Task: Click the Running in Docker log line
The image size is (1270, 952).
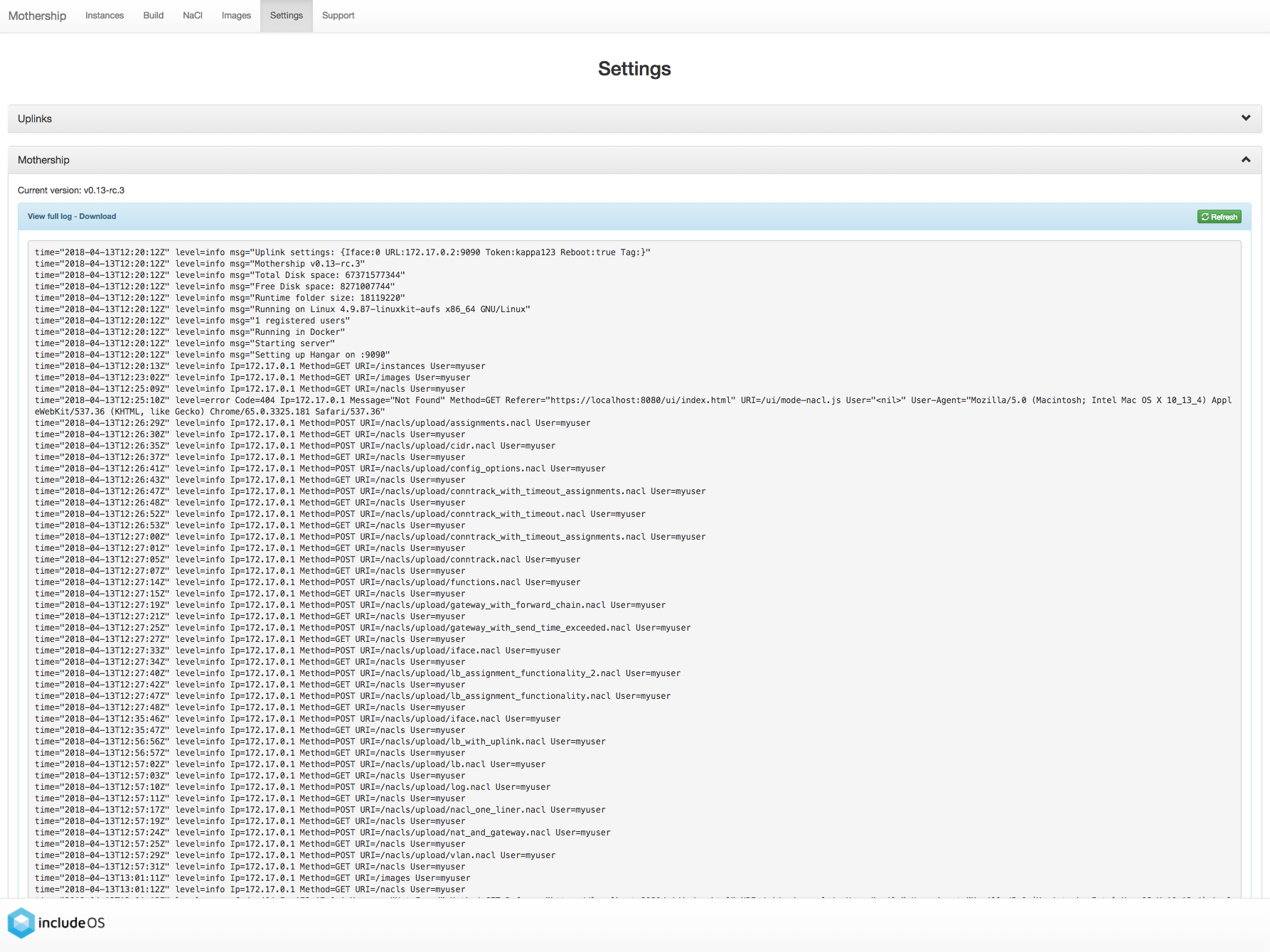Action: (x=190, y=332)
